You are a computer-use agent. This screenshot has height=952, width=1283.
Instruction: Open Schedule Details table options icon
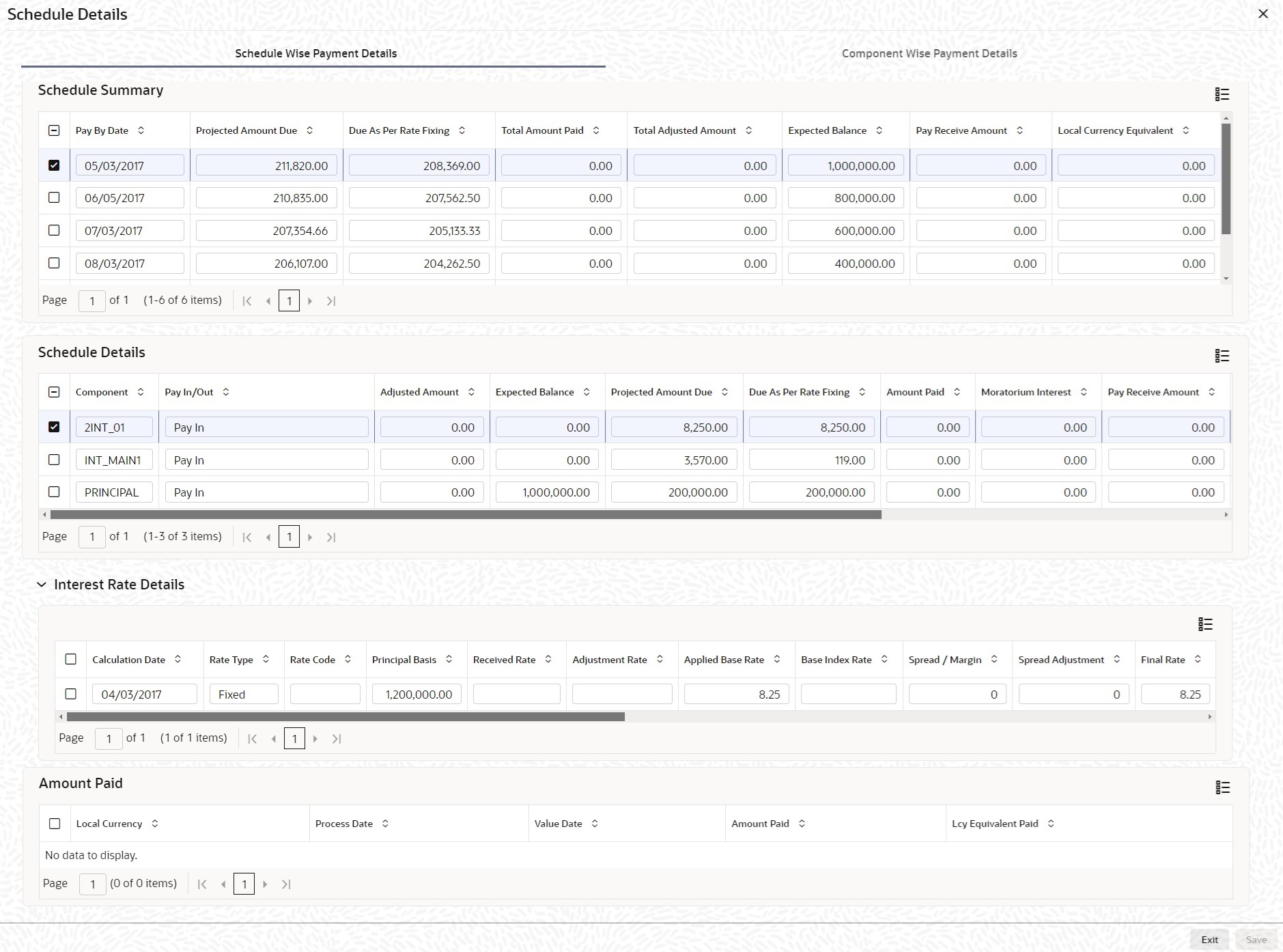[x=1222, y=356]
